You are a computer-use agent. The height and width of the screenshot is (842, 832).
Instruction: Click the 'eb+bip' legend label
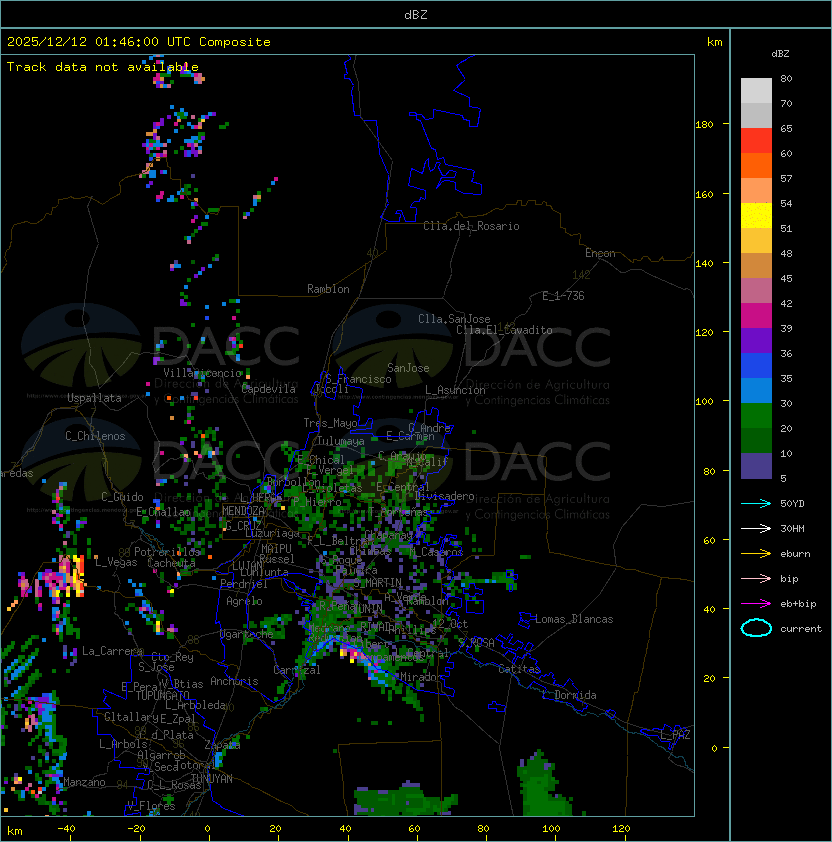[x=798, y=604]
